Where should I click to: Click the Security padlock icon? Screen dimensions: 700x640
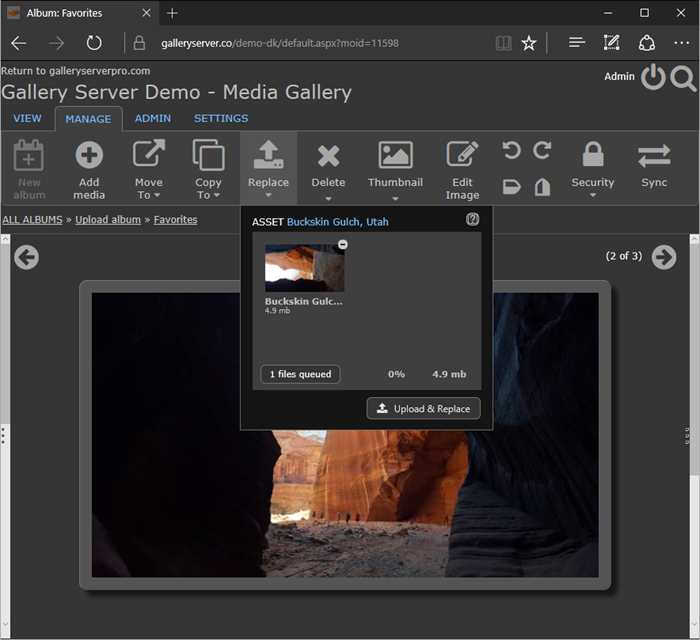click(593, 154)
